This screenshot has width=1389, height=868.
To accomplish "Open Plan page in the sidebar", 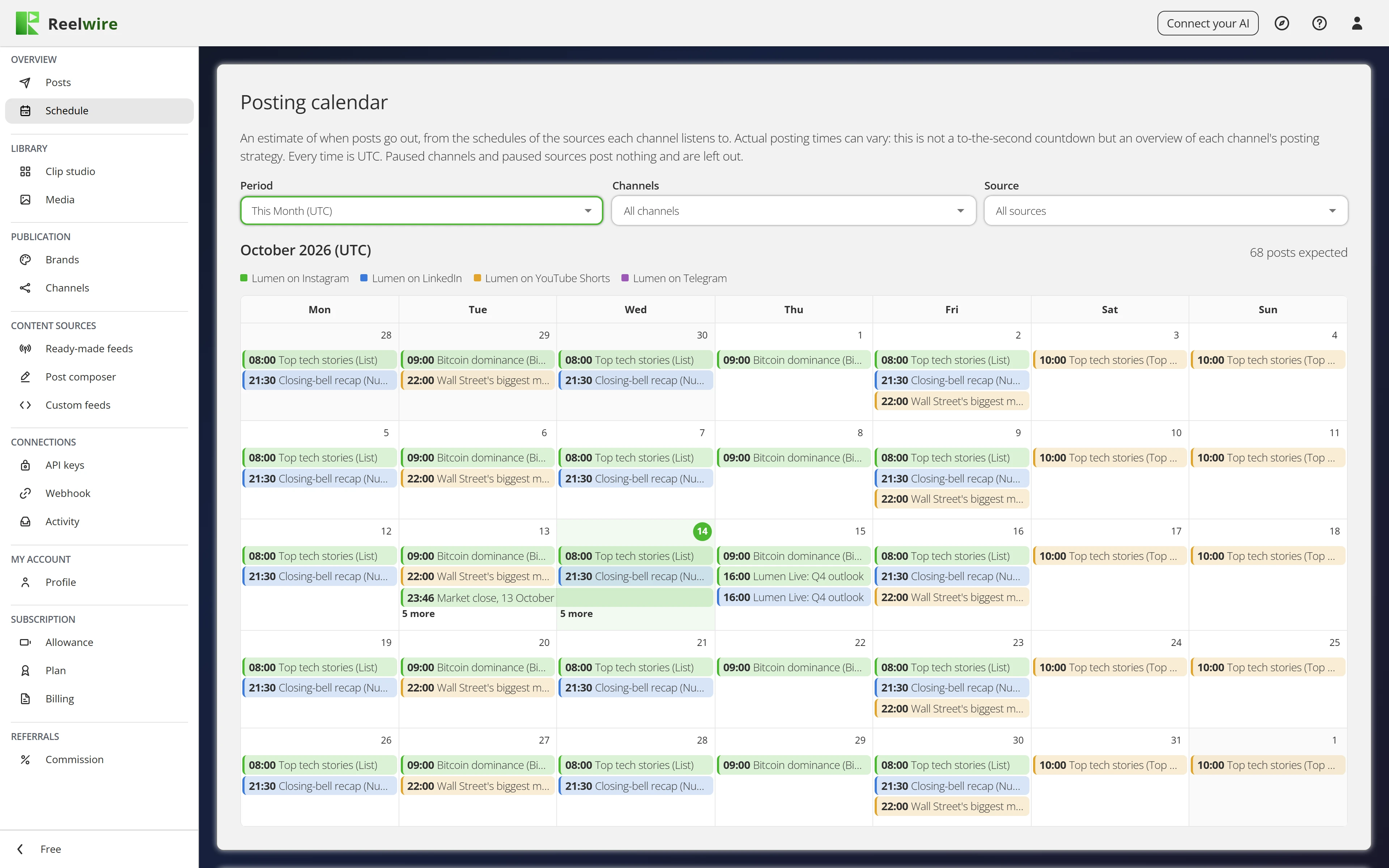I will 99,671.
